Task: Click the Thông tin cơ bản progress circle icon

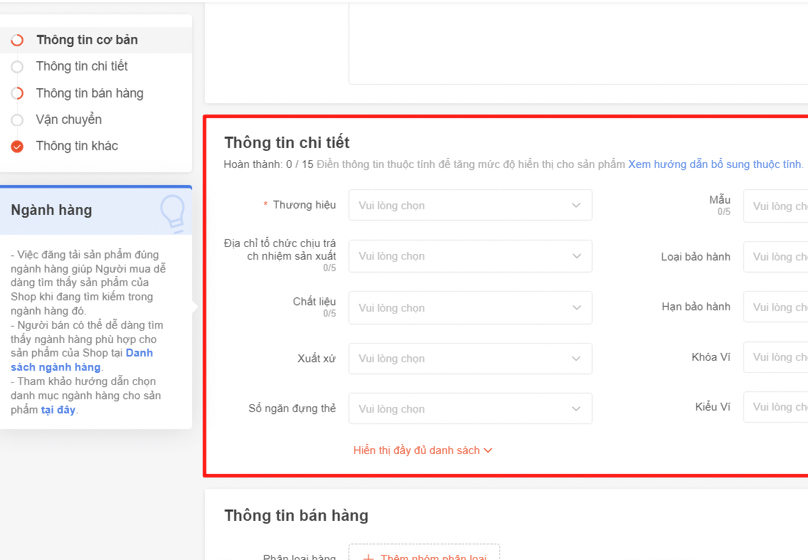Action: pos(17,41)
